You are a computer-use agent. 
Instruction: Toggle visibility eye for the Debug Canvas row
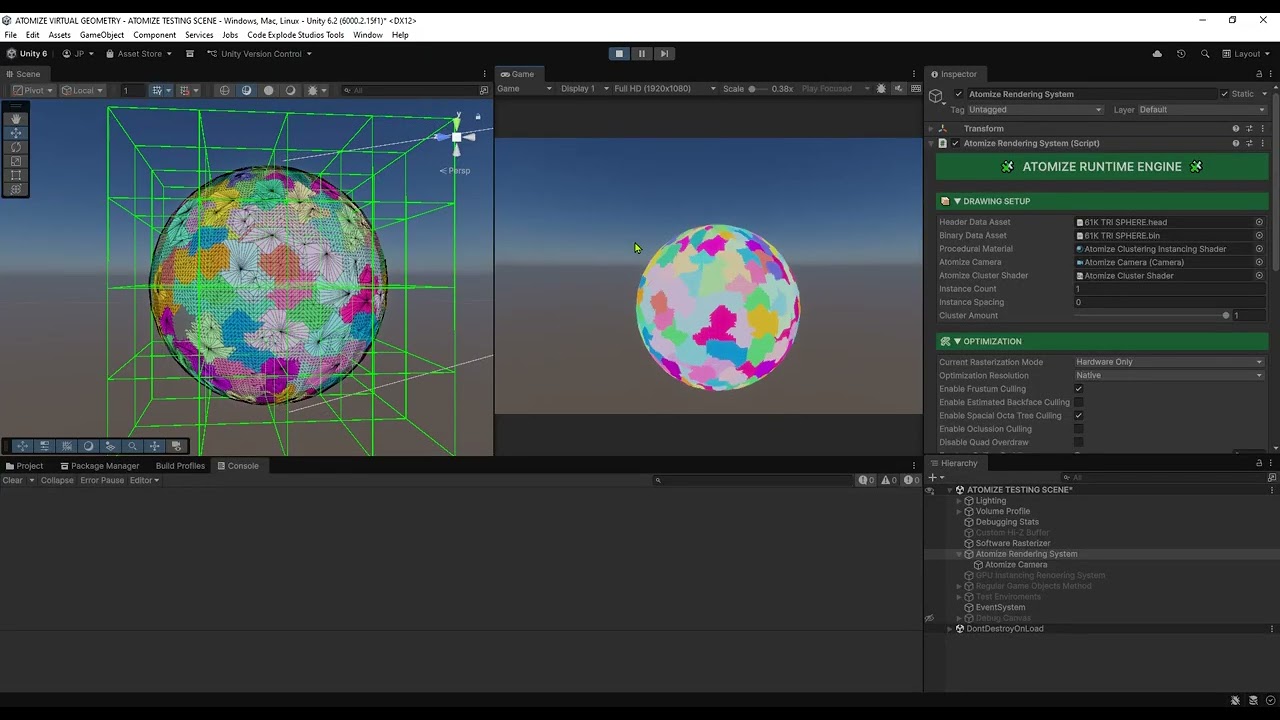coord(929,618)
